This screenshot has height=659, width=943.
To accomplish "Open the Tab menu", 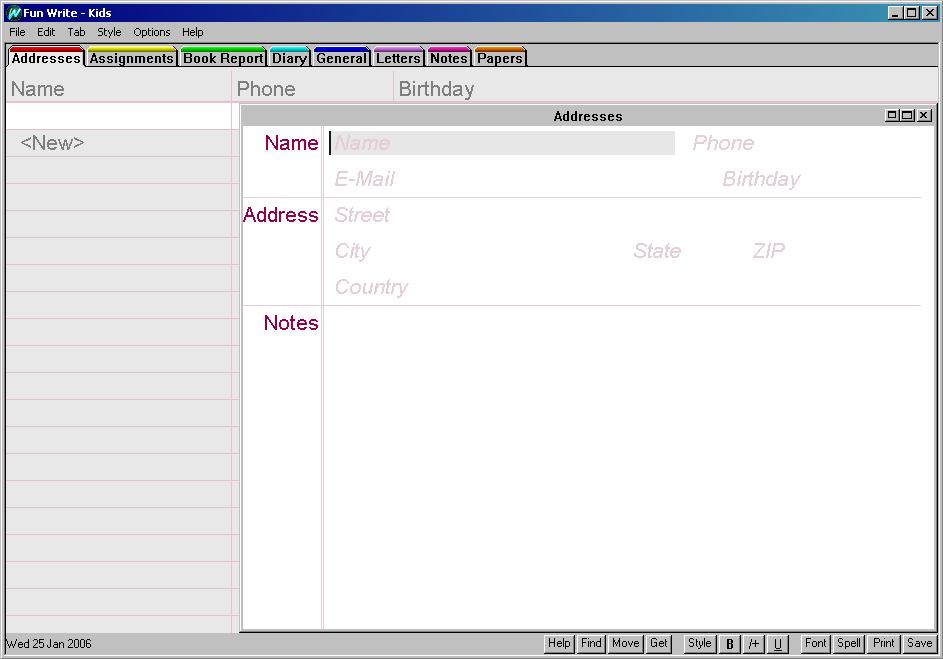I will coord(76,32).
